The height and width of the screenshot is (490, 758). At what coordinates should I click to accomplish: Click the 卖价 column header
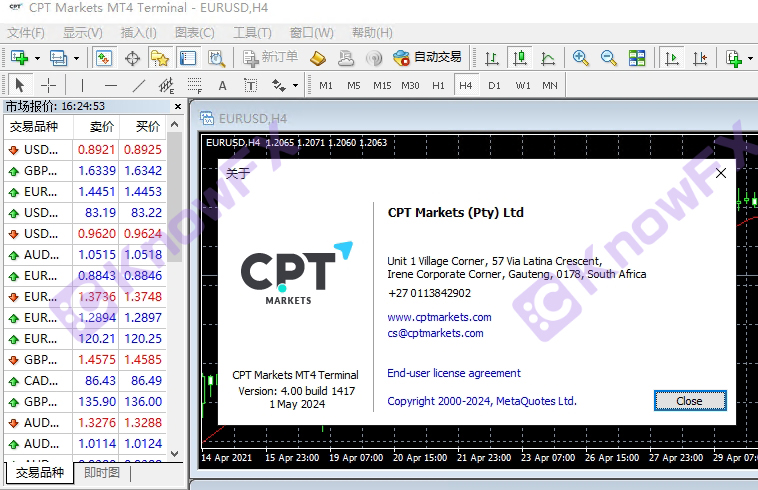pyautogui.click(x=95, y=127)
